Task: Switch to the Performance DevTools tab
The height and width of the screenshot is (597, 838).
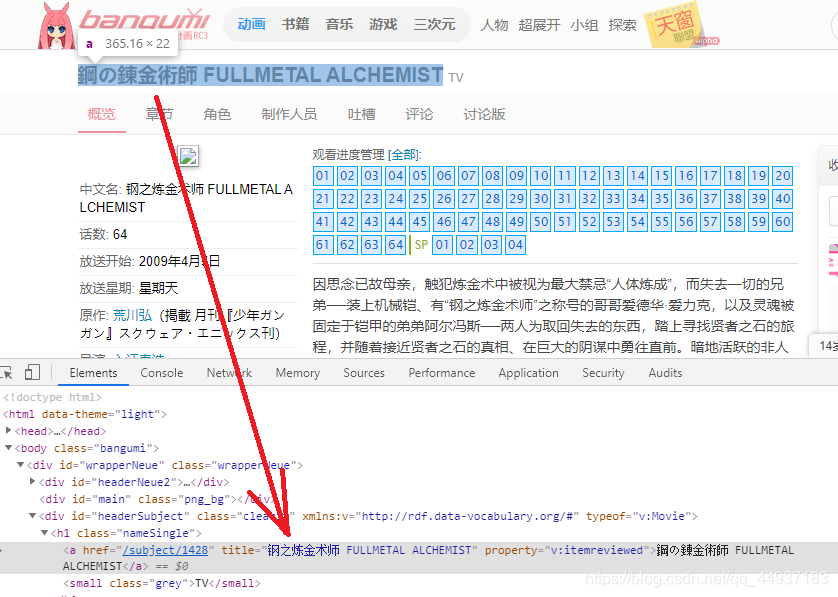Action: (x=441, y=373)
